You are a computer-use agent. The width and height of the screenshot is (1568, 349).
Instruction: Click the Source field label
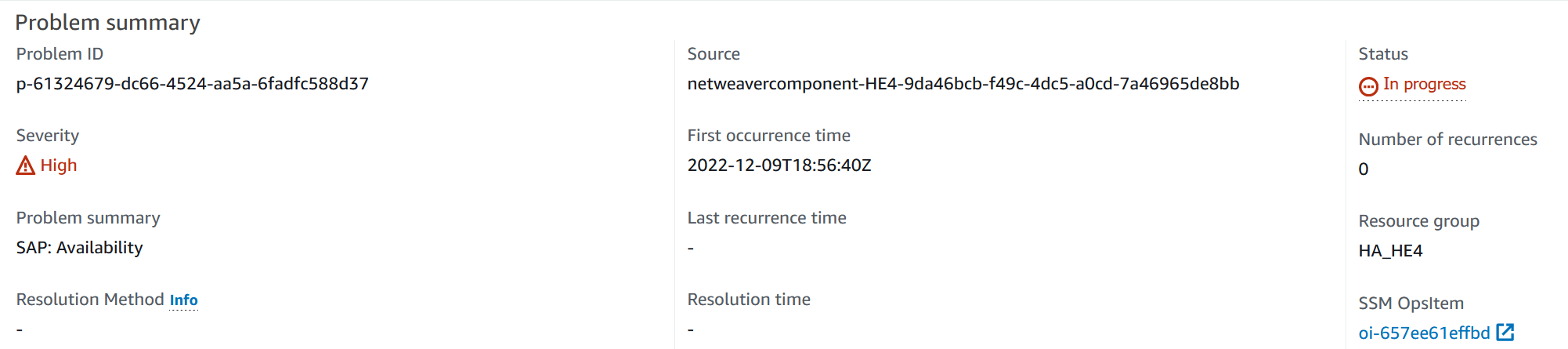click(714, 54)
